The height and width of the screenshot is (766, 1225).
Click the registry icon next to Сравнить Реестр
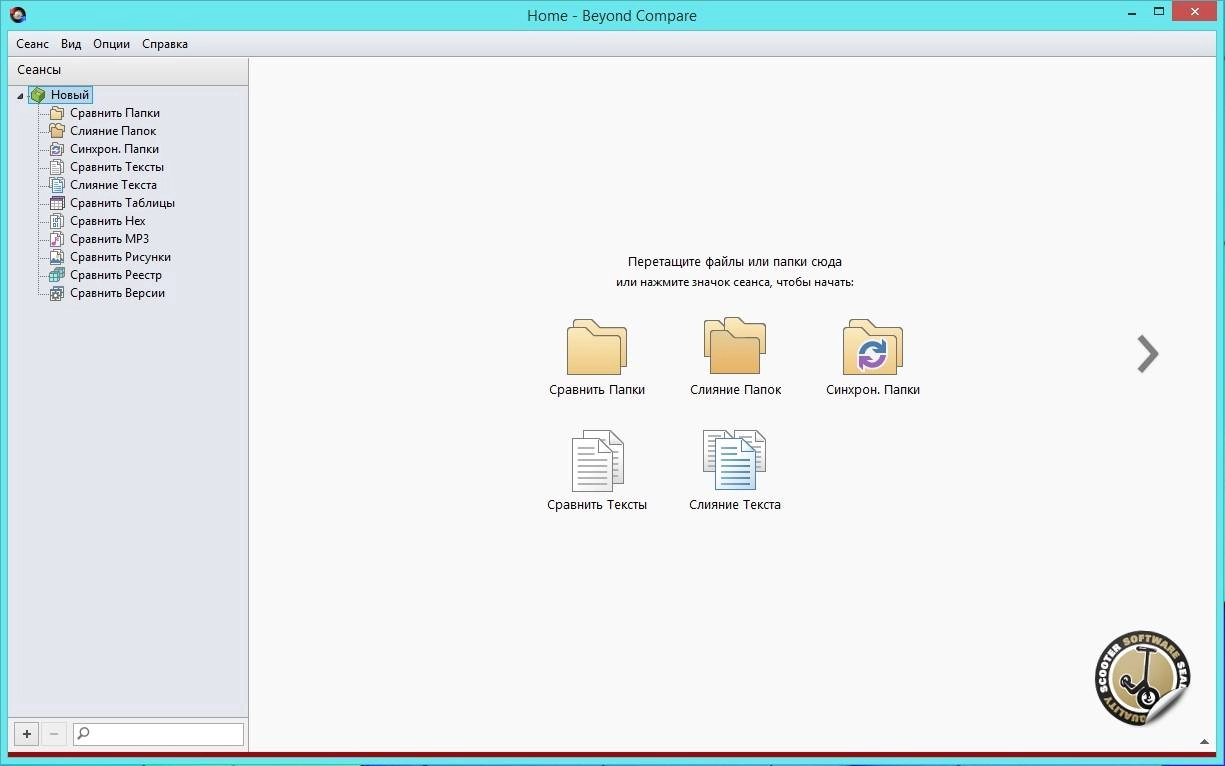click(x=57, y=275)
